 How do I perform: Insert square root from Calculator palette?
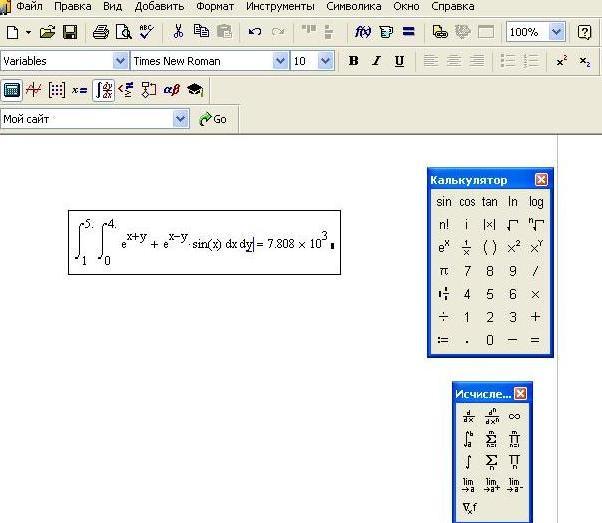click(513, 225)
